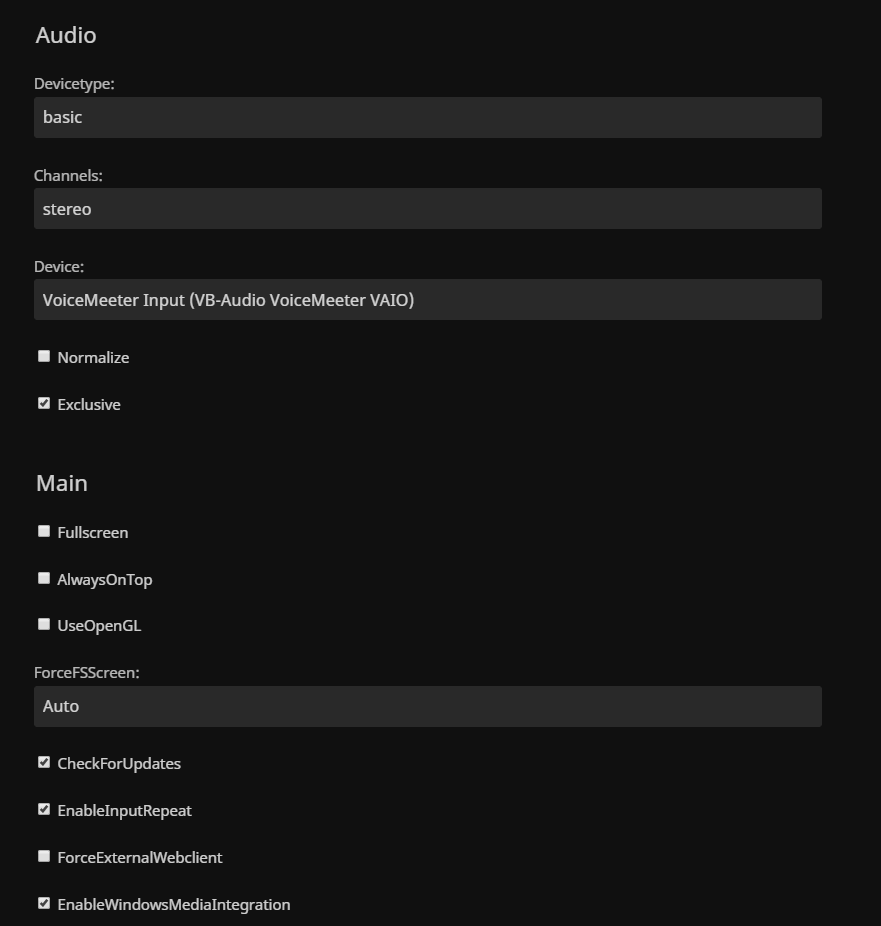Click the Main section heading
Image resolution: width=881 pixels, height=926 pixels.
62,483
